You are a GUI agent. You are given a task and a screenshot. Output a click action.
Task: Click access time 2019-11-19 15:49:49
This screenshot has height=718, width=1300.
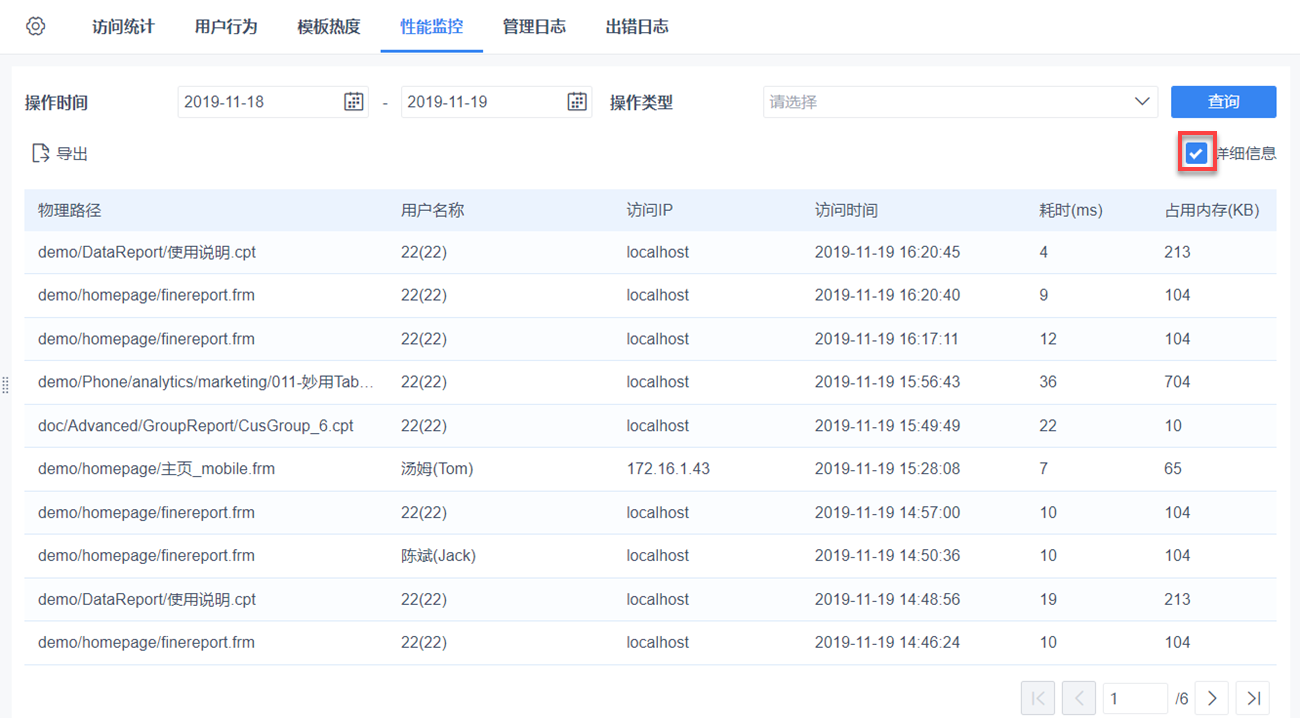pyautogui.click(x=887, y=425)
